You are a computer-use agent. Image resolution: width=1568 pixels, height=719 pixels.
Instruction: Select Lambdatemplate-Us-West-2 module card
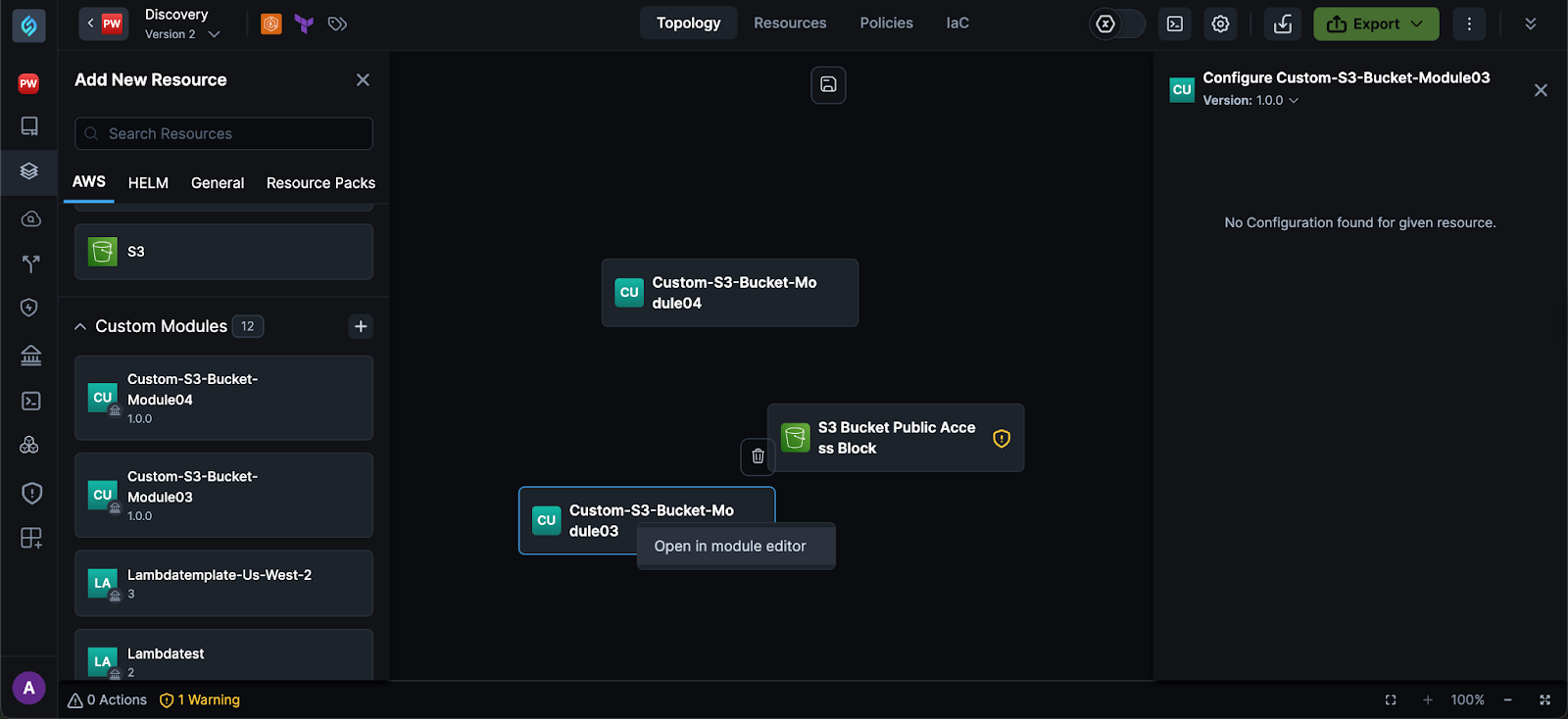pyautogui.click(x=223, y=583)
